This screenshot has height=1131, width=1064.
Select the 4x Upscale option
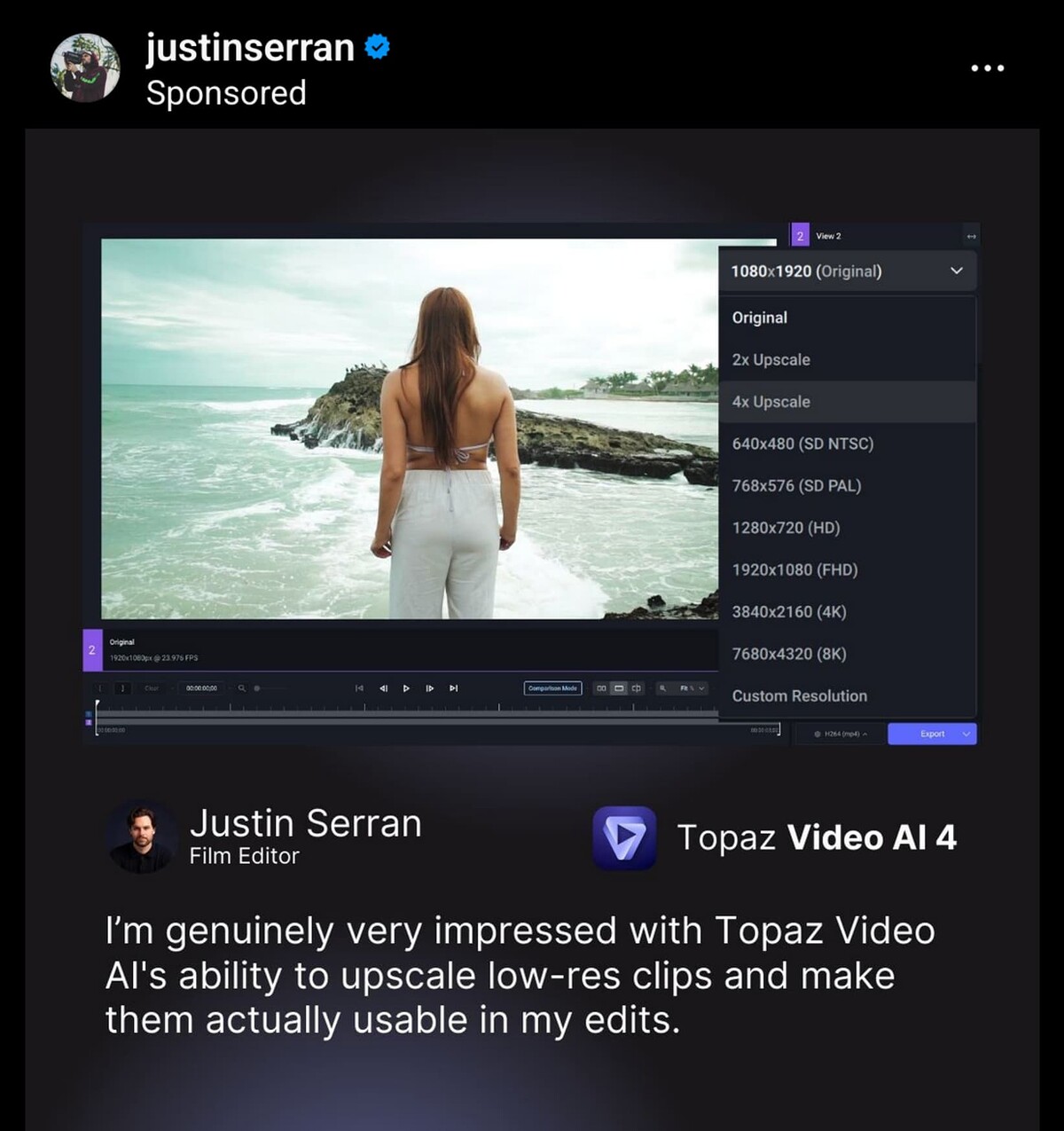pos(771,401)
